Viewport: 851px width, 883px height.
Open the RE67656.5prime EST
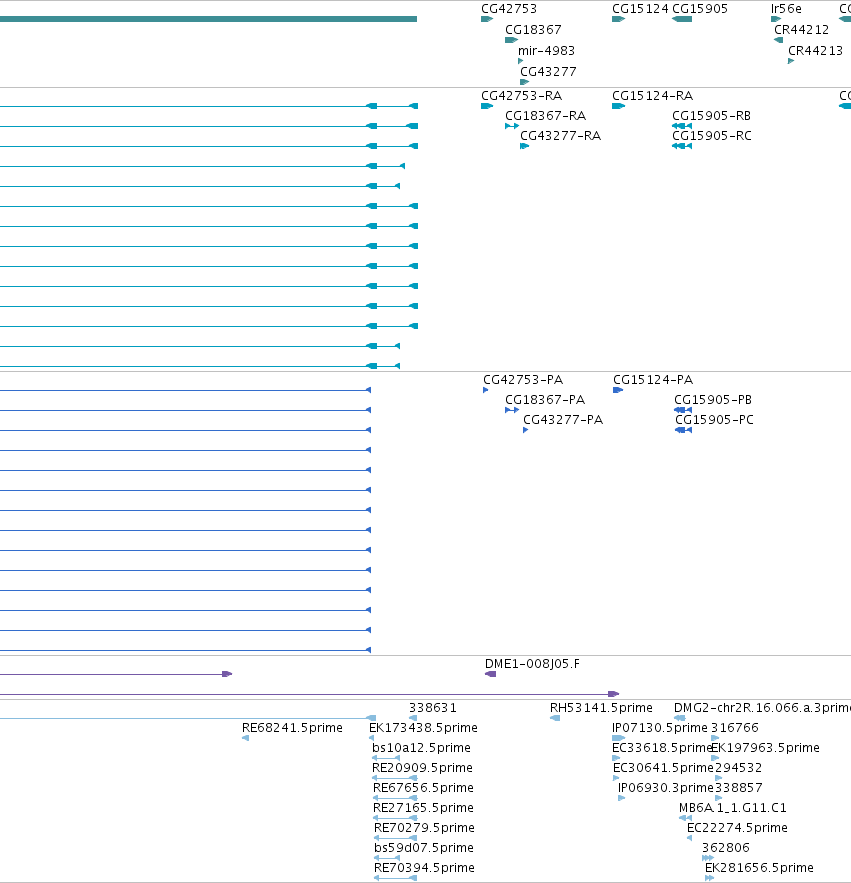click(x=423, y=788)
